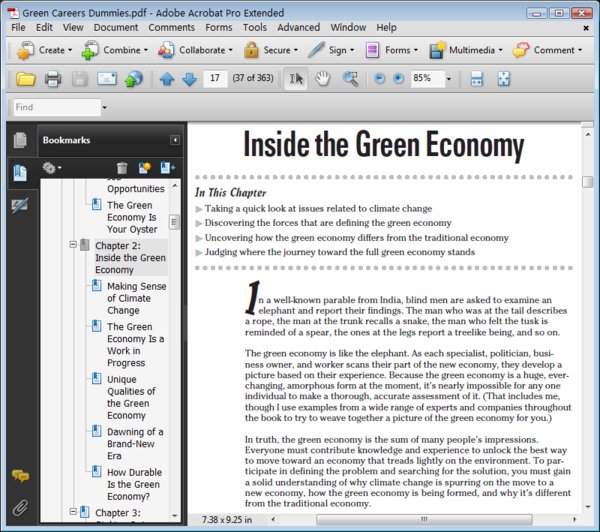The height and width of the screenshot is (532, 600).
Task: Open the Comments panel icon in sidebar
Action: click(x=20, y=476)
